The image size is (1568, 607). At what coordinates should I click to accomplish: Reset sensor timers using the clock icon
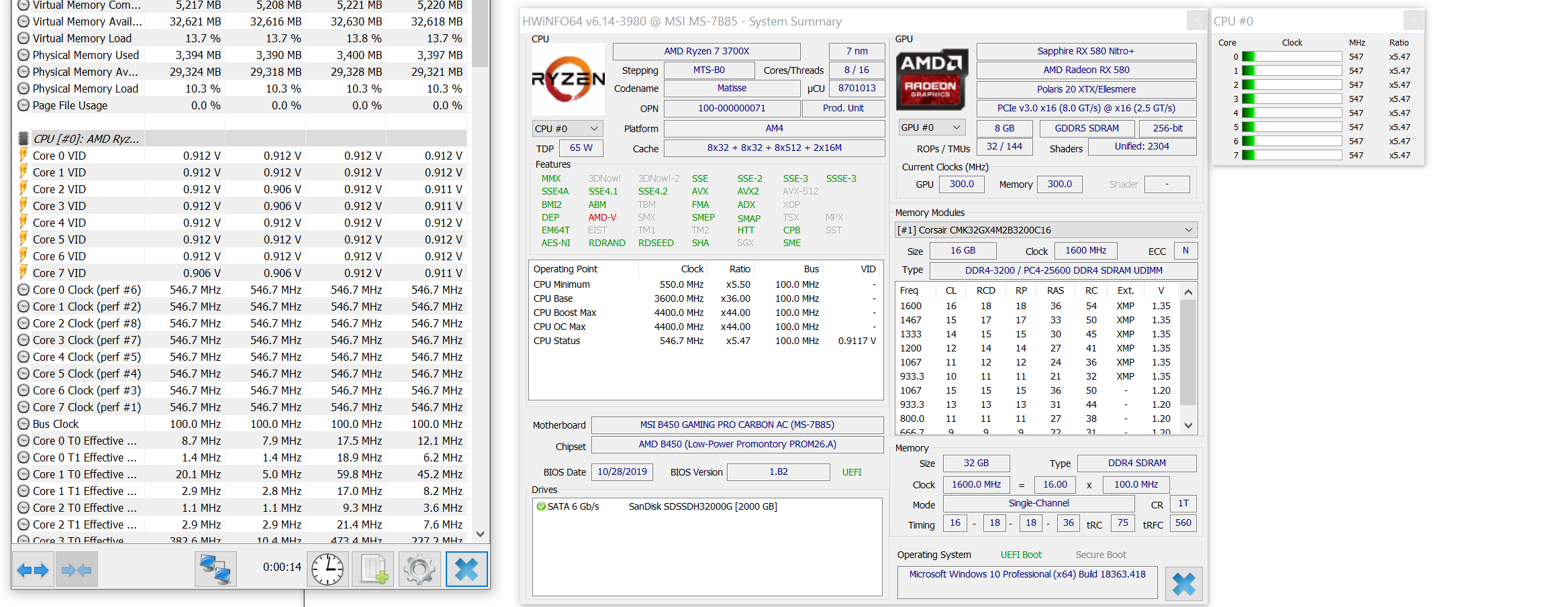point(327,568)
